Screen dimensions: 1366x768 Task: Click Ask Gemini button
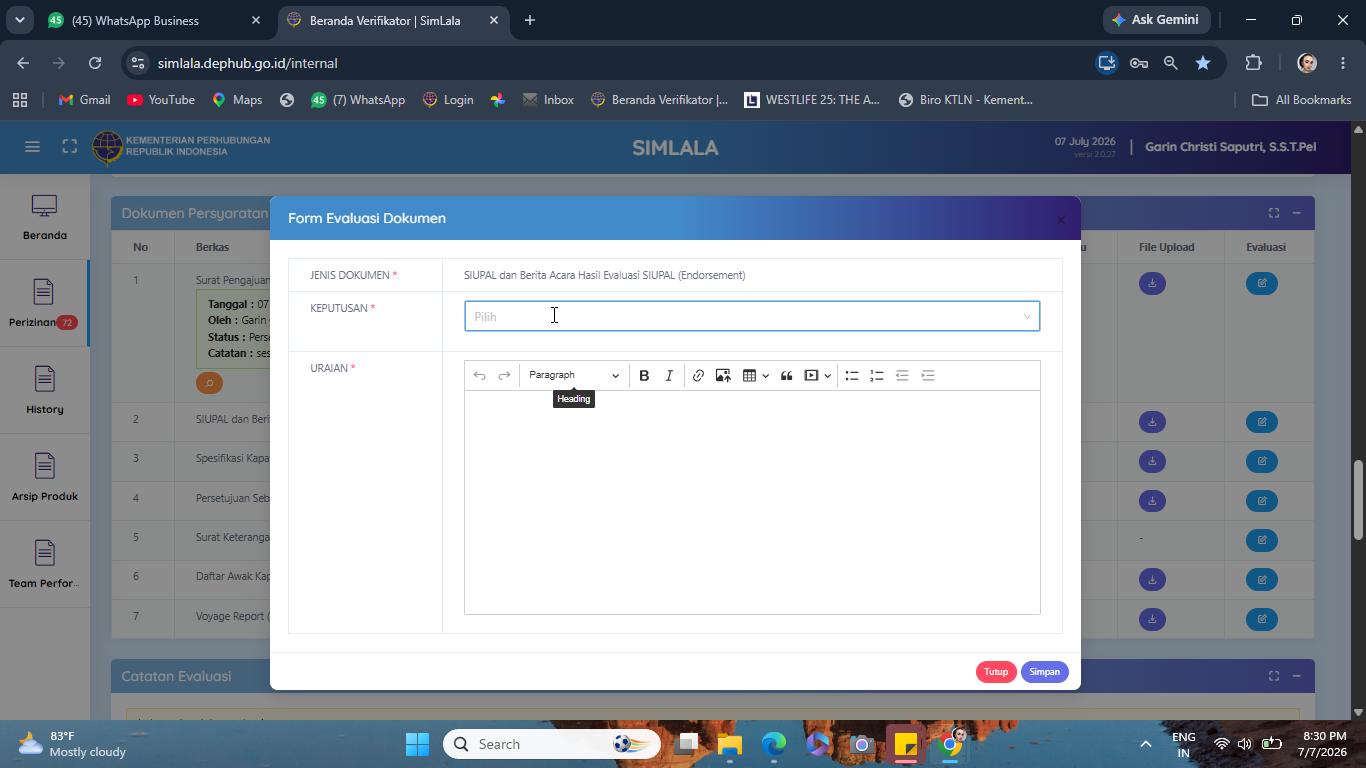(x=1155, y=20)
